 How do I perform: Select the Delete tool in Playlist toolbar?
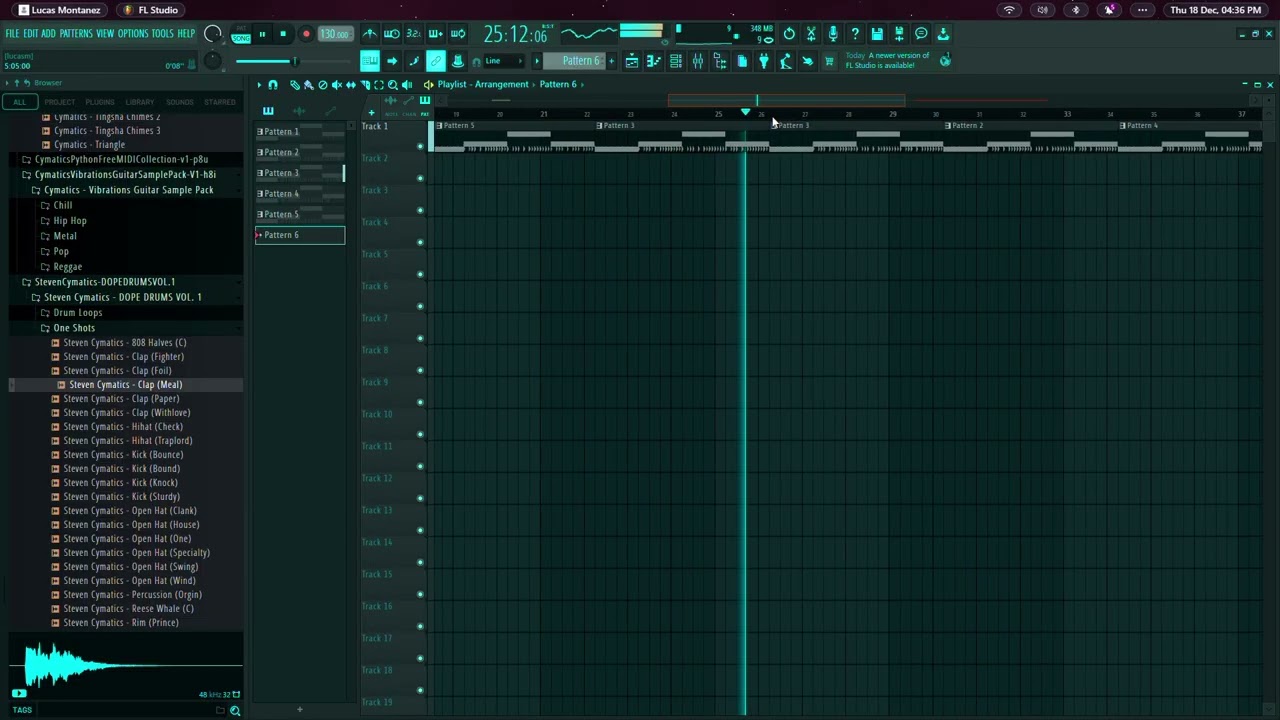coord(322,85)
